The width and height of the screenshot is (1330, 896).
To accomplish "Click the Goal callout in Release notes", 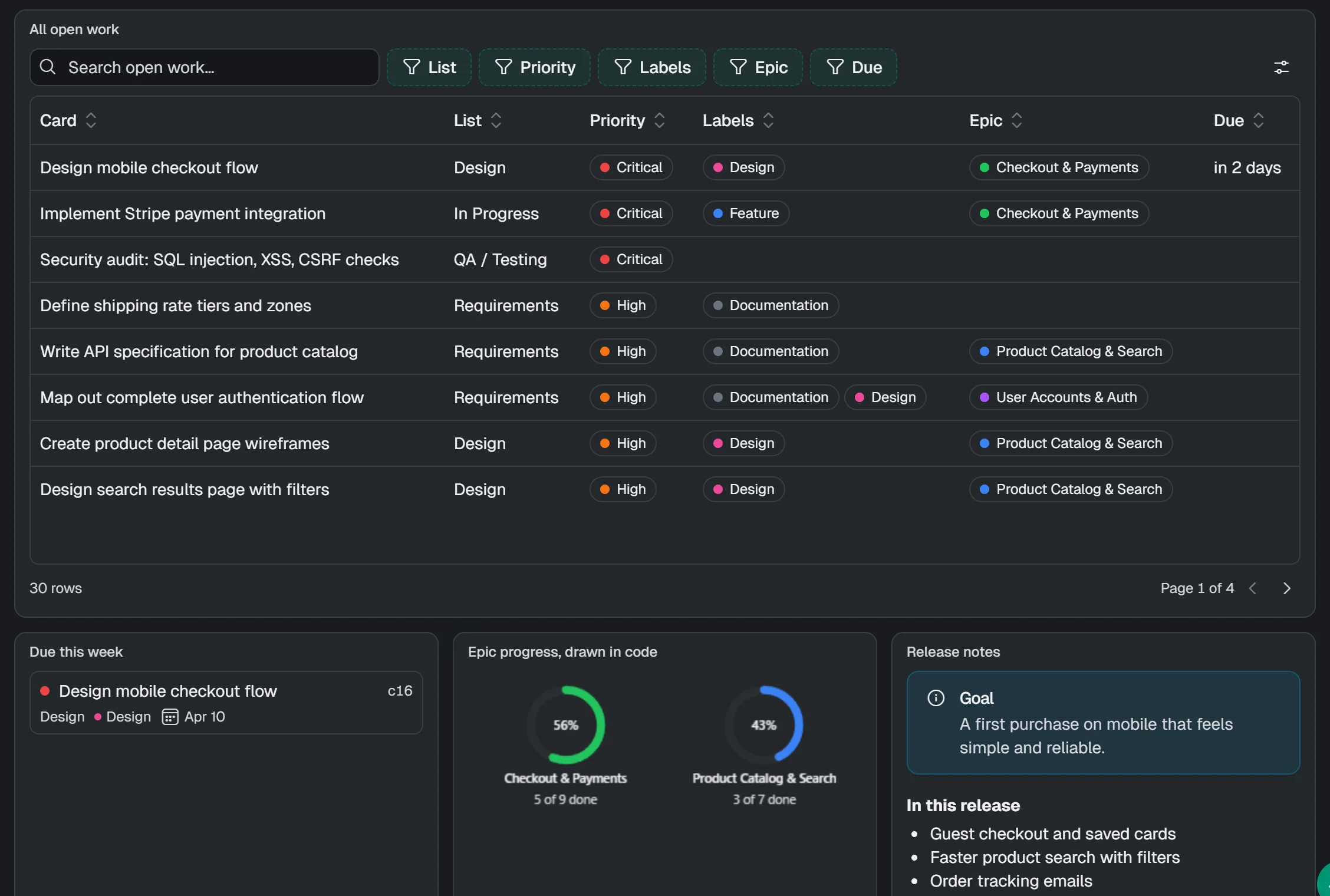I will [x=1103, y=723].
